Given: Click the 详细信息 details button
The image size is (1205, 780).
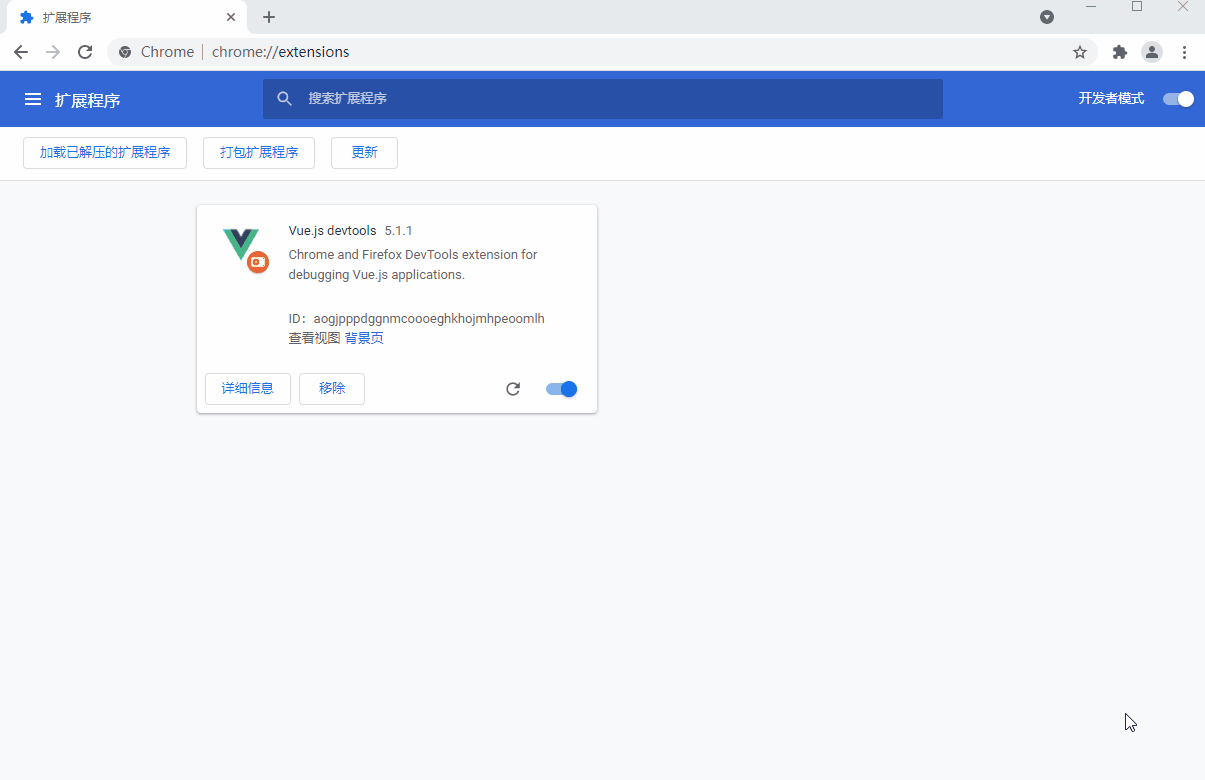Looking at the screenshot, I should [x=247, y=389].
